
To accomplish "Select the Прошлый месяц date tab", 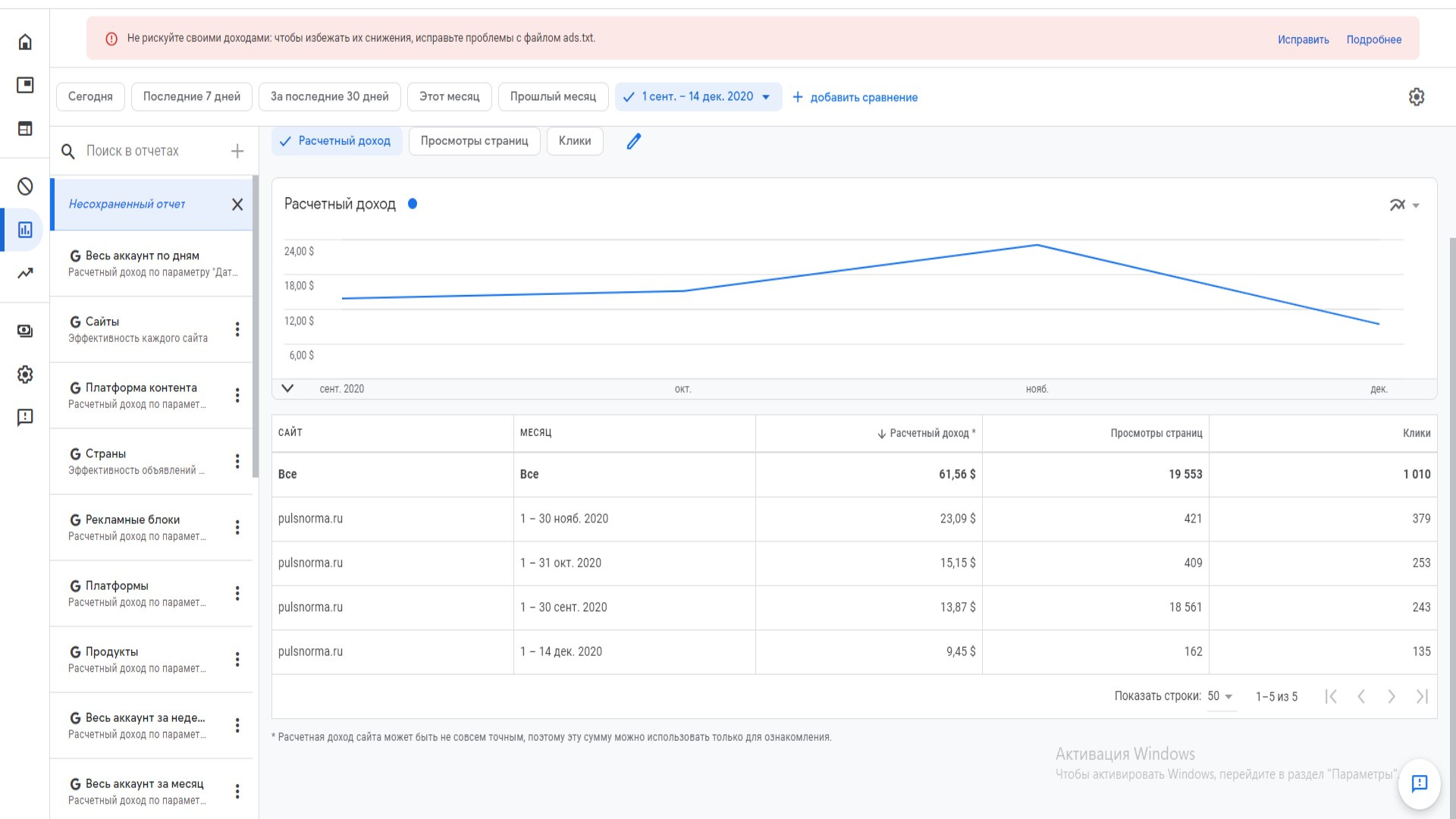I will click(x=553, y=97).
